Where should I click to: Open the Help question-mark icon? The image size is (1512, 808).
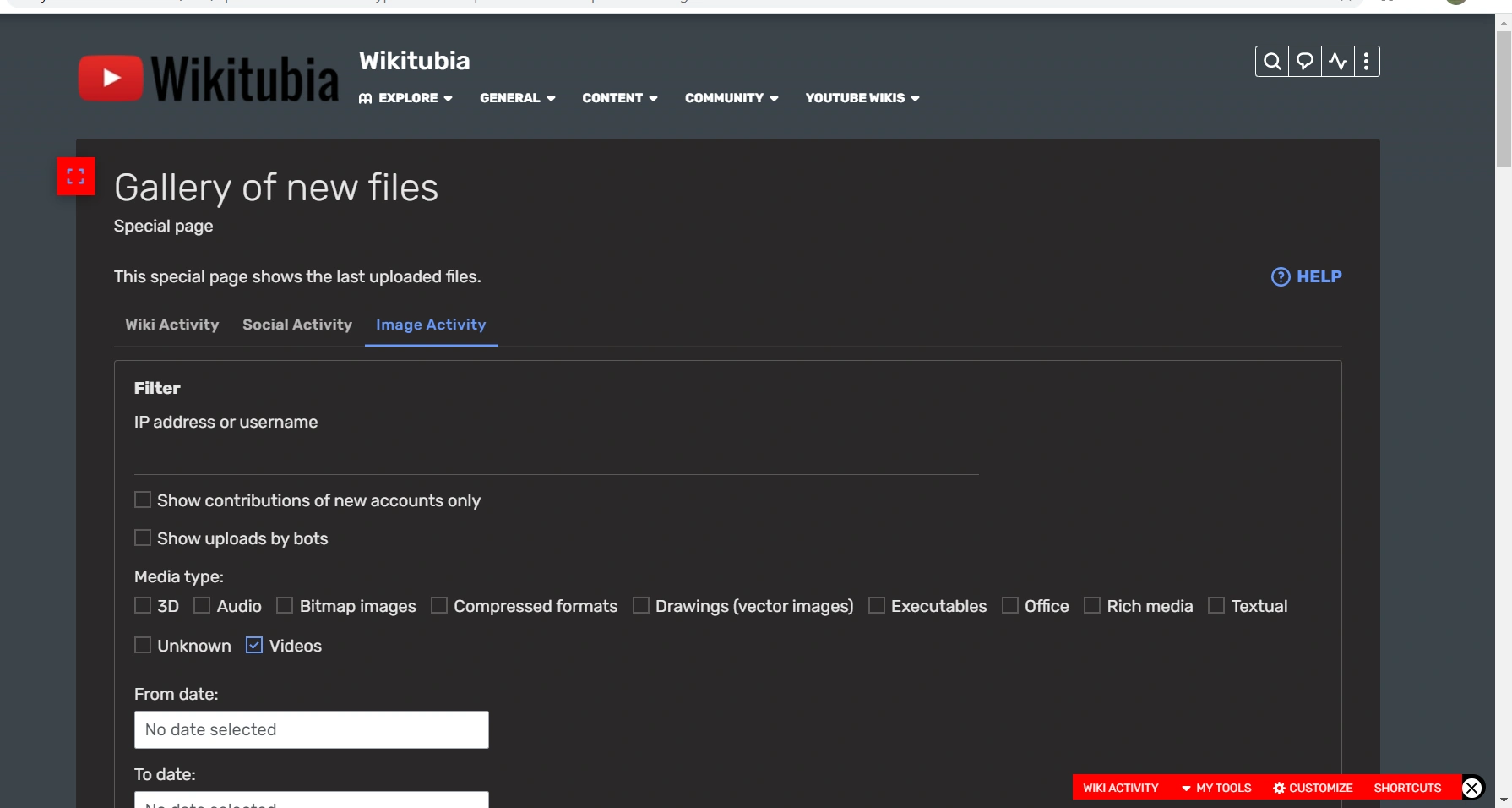tap(1280, 276)
